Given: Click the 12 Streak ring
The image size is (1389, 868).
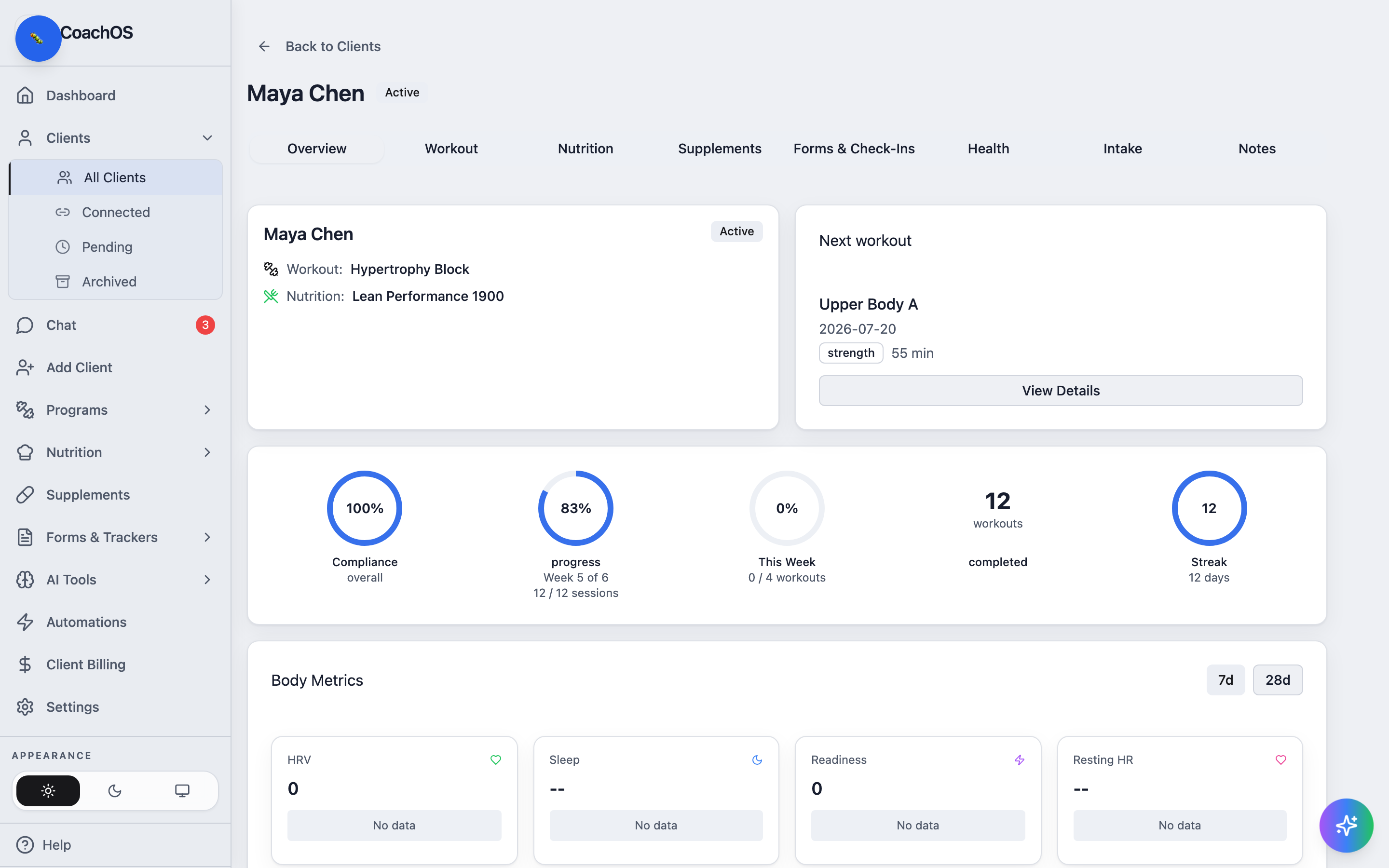Looking at the screenshot, I should coord(1209,508).
